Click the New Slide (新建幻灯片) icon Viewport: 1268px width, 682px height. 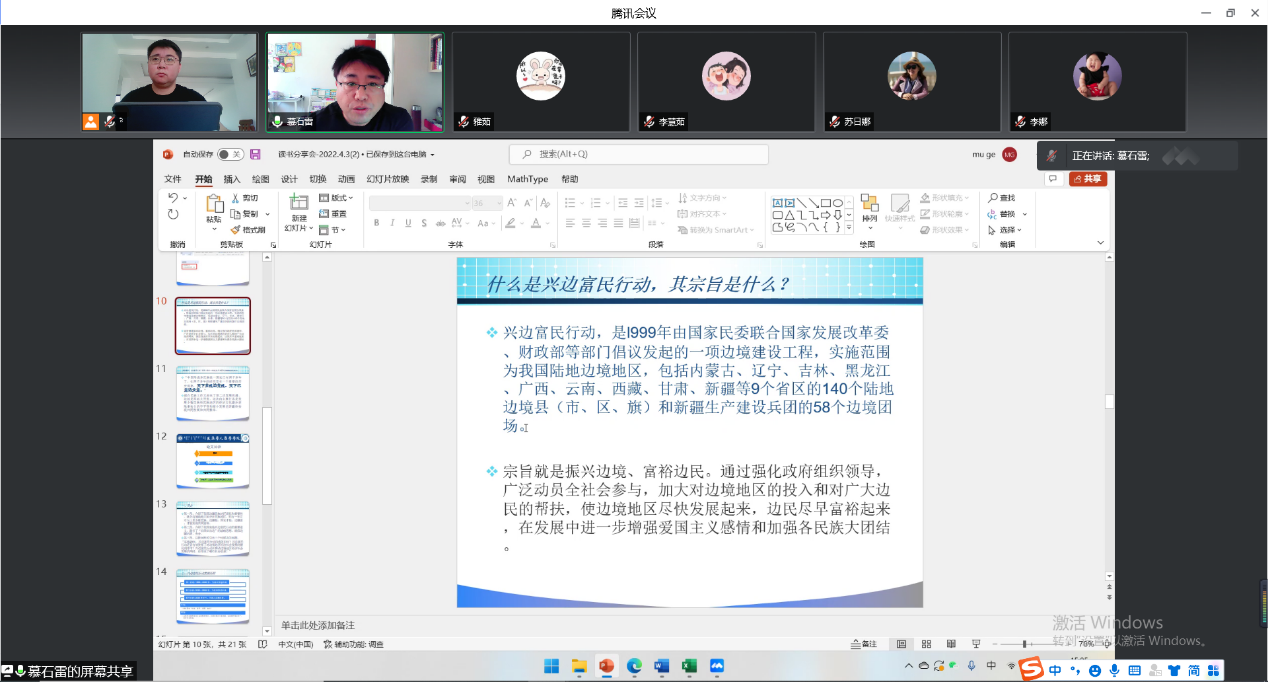(298, 203)
